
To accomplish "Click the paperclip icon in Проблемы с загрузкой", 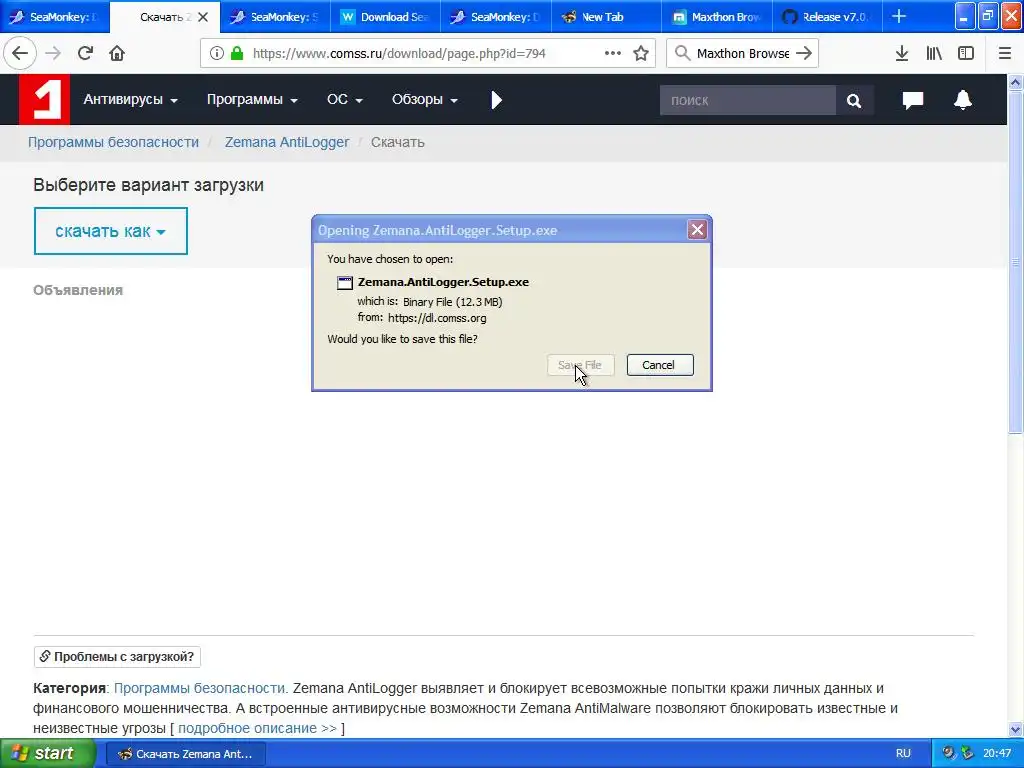I will tap(44, 656).
